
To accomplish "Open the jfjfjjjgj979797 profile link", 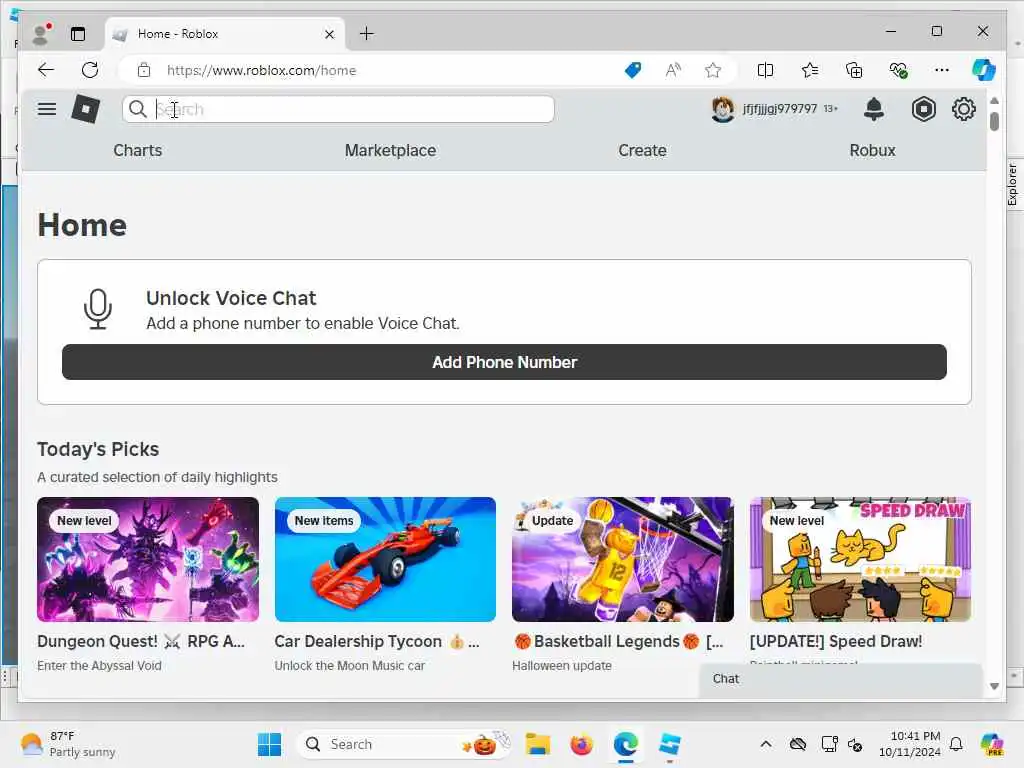I will tap(780, 109).
